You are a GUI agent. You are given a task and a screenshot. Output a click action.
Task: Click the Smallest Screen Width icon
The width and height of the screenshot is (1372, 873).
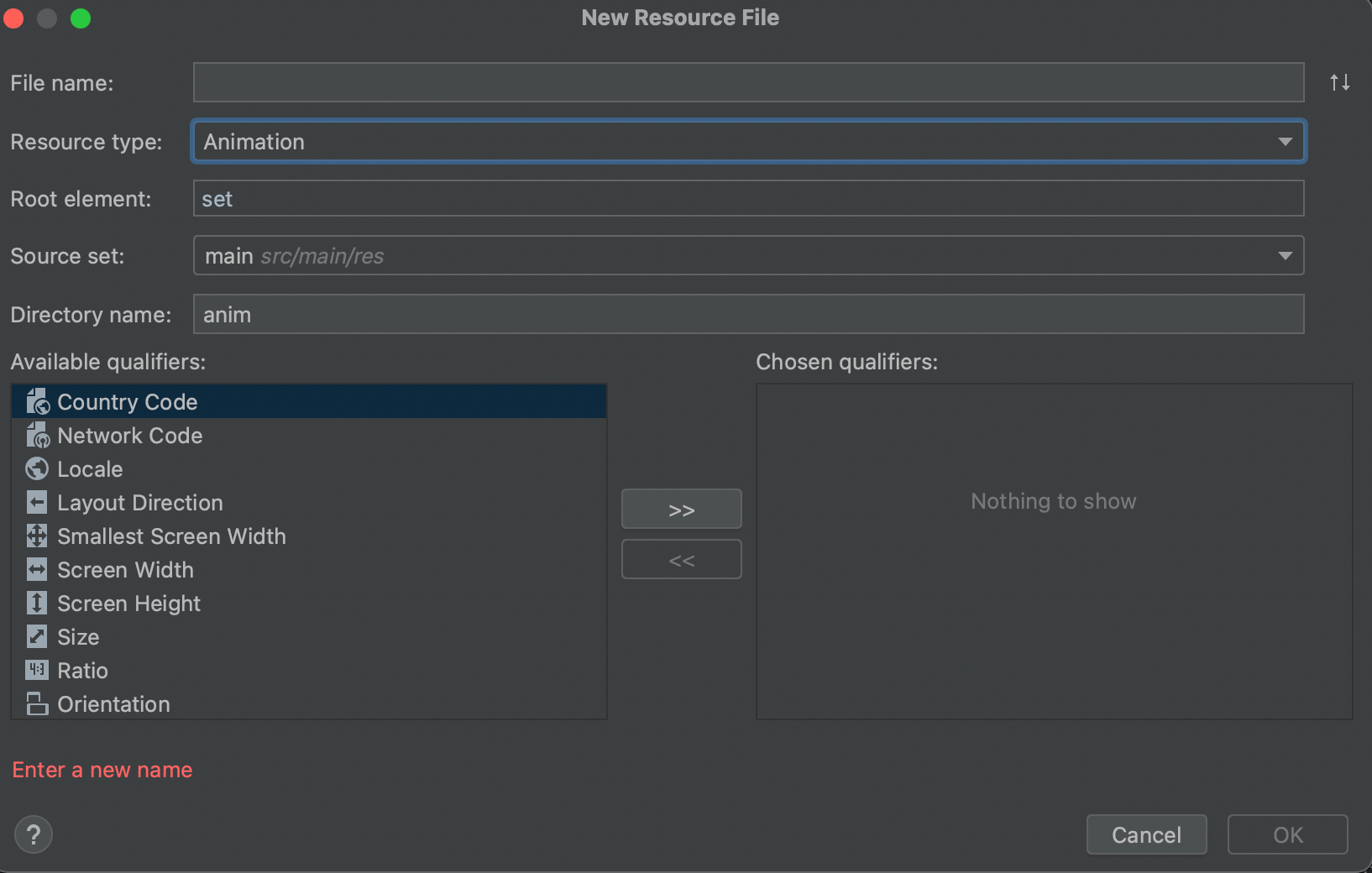(37, 536)
